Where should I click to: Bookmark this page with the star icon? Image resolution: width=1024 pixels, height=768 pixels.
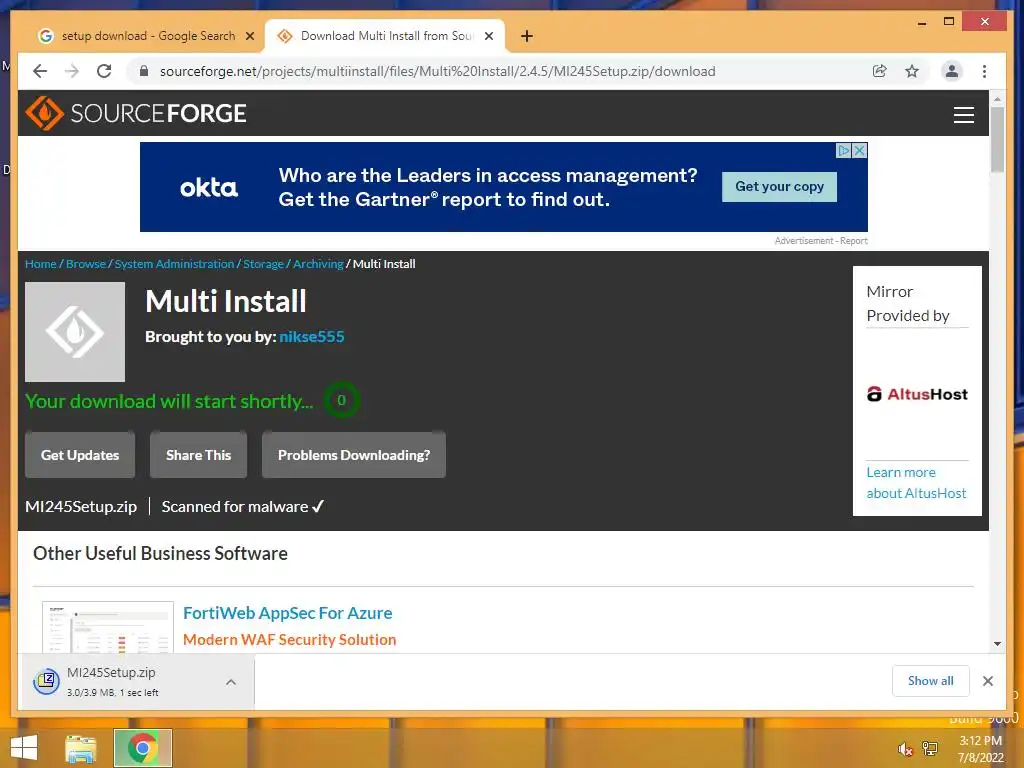click(x=912, y=71)
